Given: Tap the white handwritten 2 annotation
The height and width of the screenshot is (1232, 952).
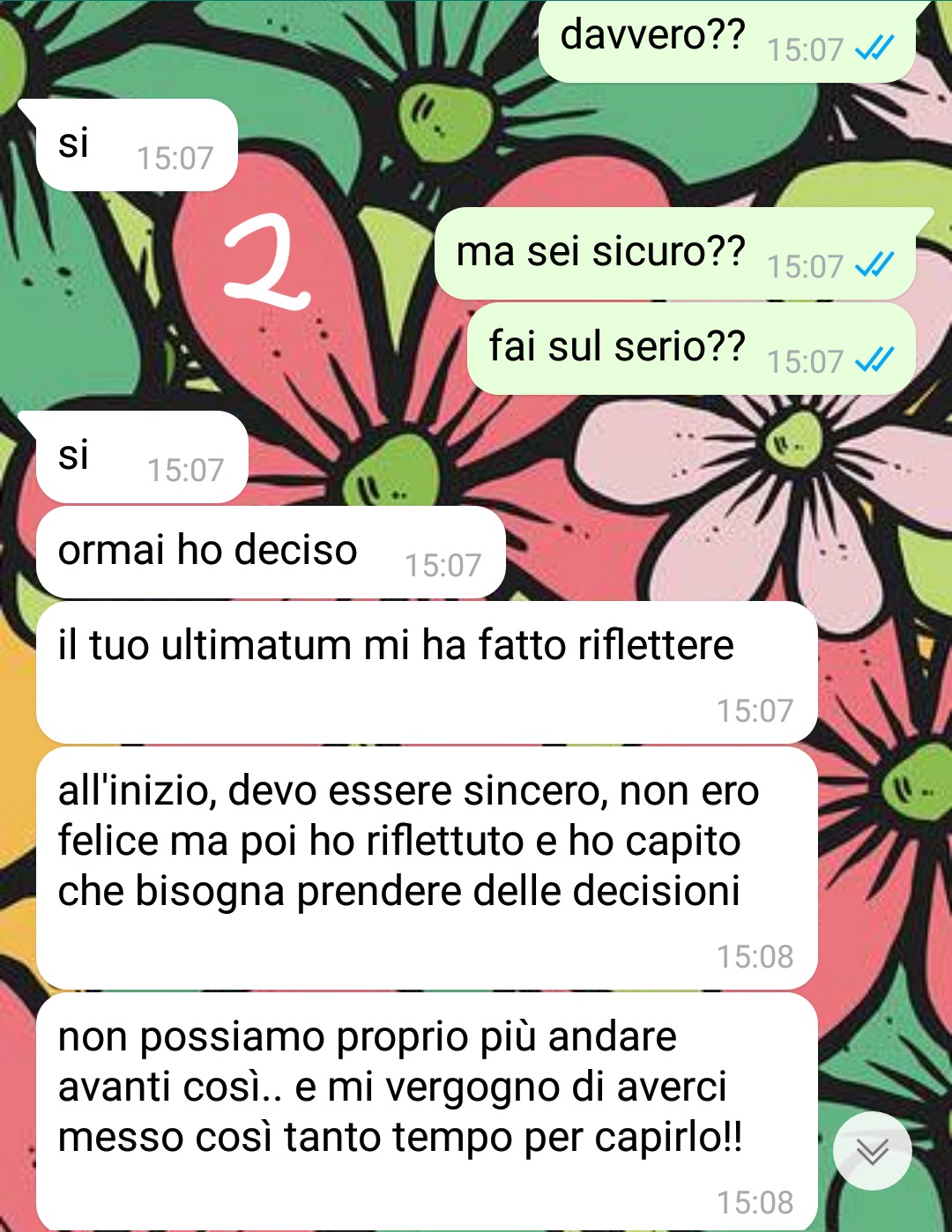Looking at the screenshot, I should [265, 262].
